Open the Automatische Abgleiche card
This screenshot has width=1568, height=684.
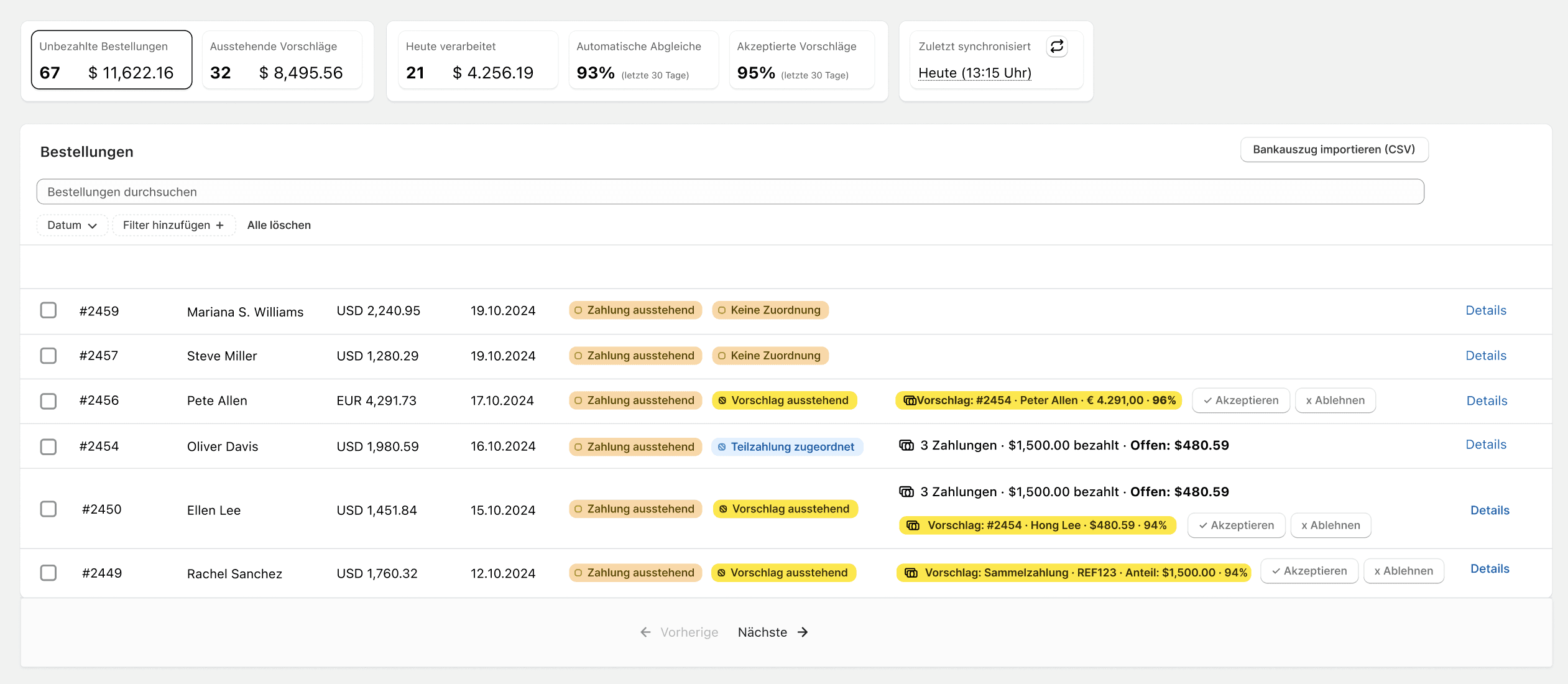click(x=643, y=60)
